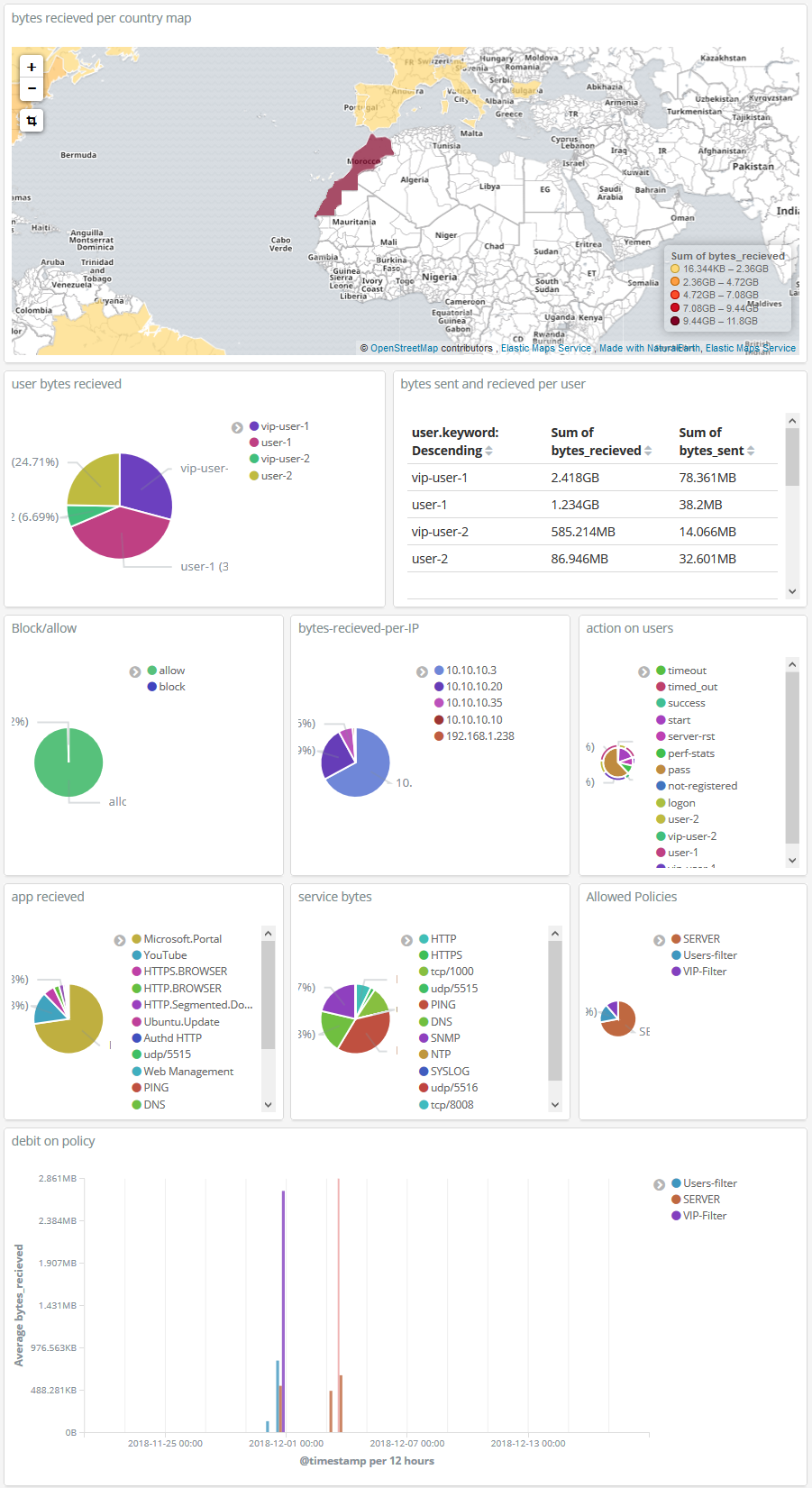Click the 10.10.10.3 legend color dot
812x1488 pixels.
(x=439, y=671)
